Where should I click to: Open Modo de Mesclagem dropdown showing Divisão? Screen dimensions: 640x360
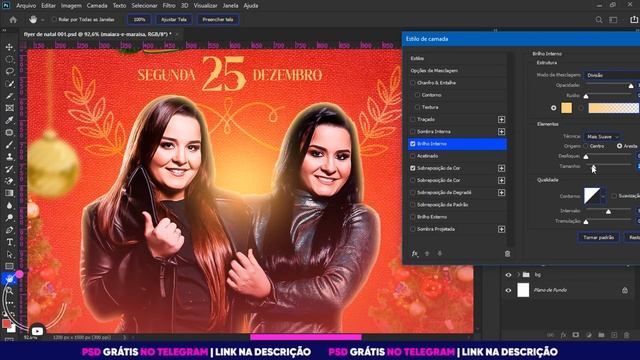point(611,75)
